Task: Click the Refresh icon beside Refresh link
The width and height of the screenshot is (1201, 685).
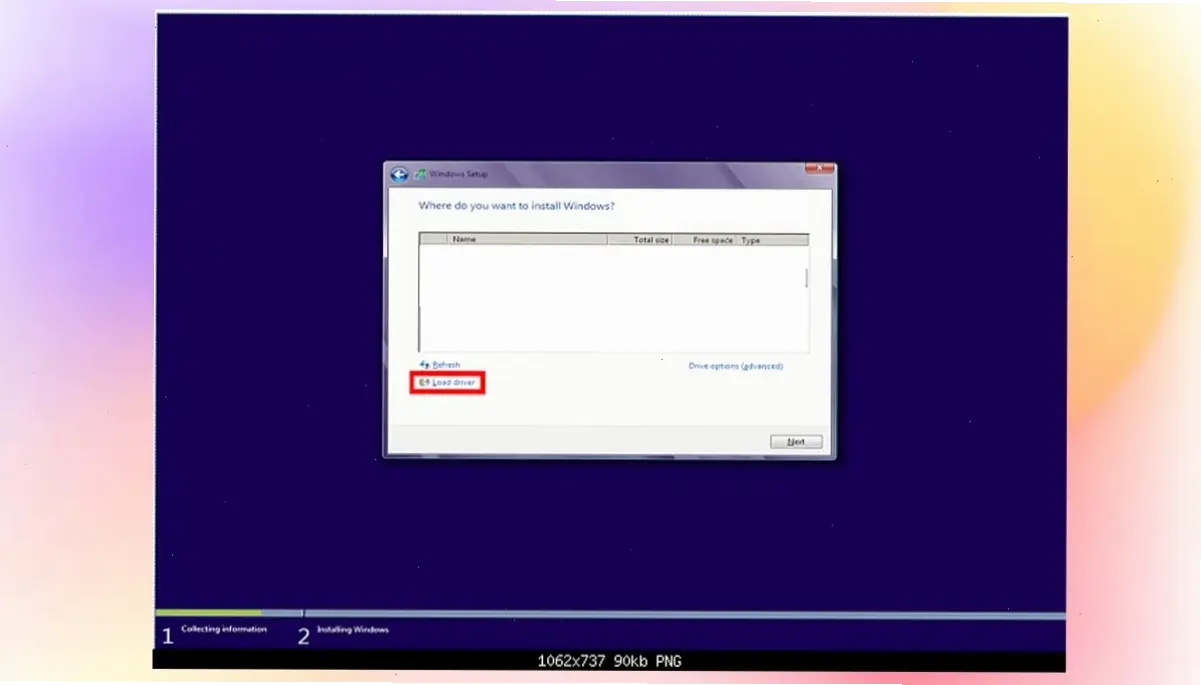Action: [425, 365]
